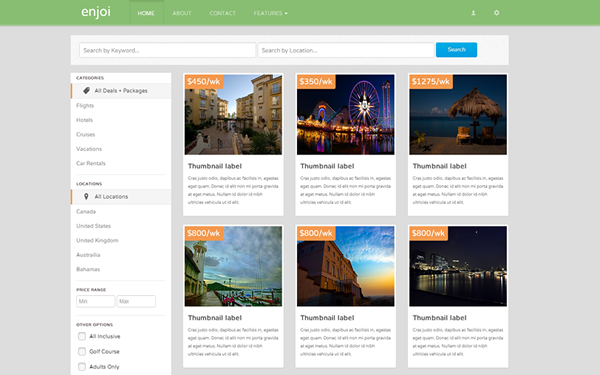Viewport: 600px width, 375px height.
Task: Focus the Search by Keyword field
Action: pos(167,50)
